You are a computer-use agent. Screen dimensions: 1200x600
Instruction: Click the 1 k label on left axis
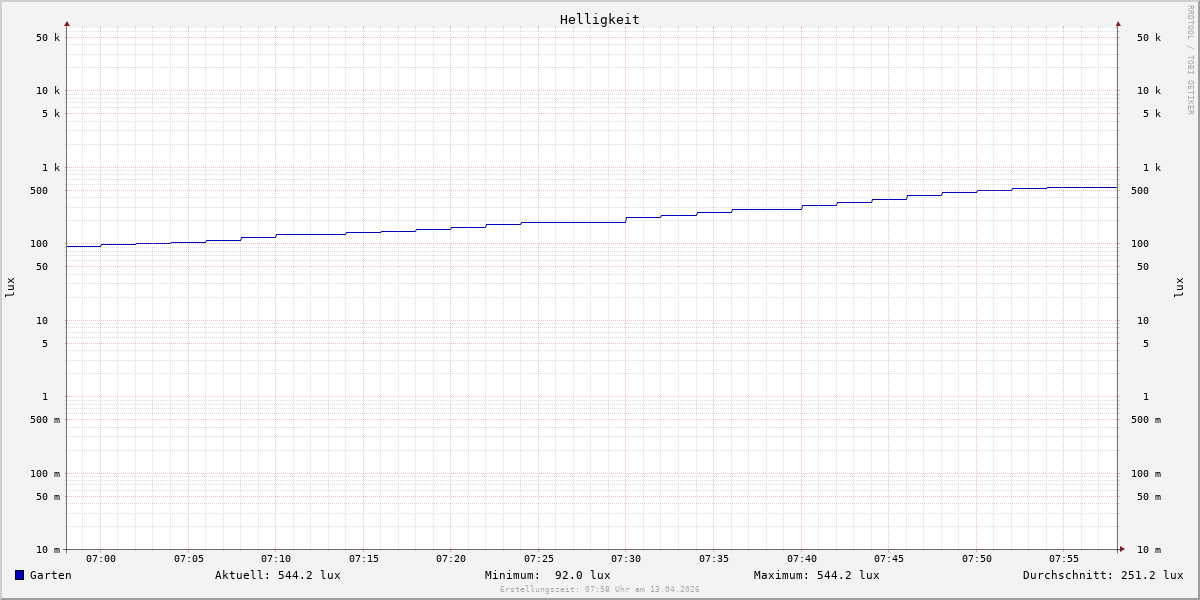[x=52, y=168]
